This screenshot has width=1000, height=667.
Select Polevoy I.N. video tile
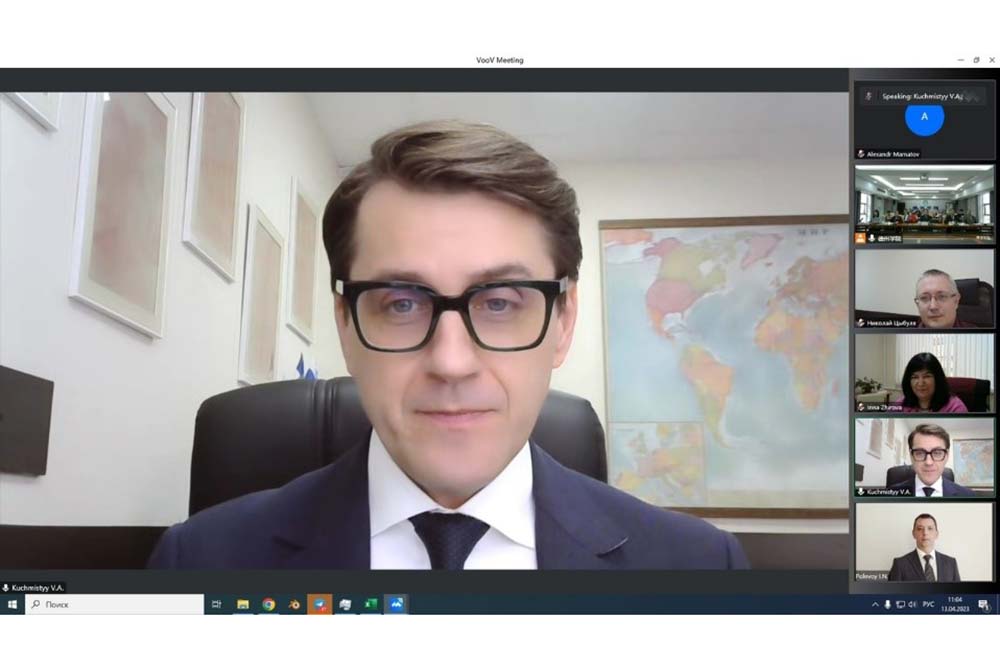(924, 542)
